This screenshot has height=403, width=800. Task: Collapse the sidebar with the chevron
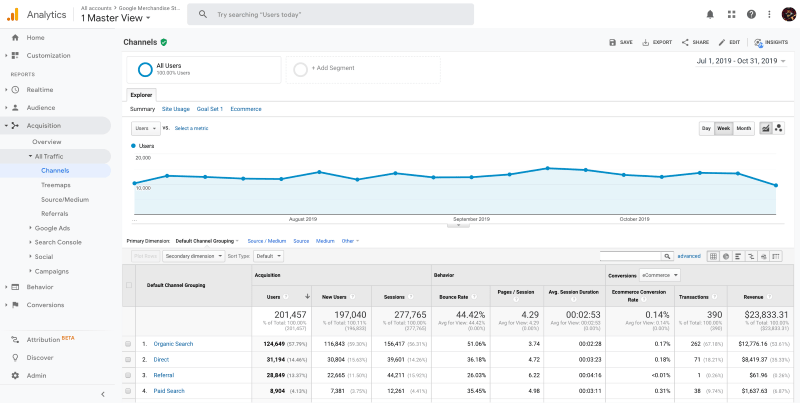tap(103, 394)
